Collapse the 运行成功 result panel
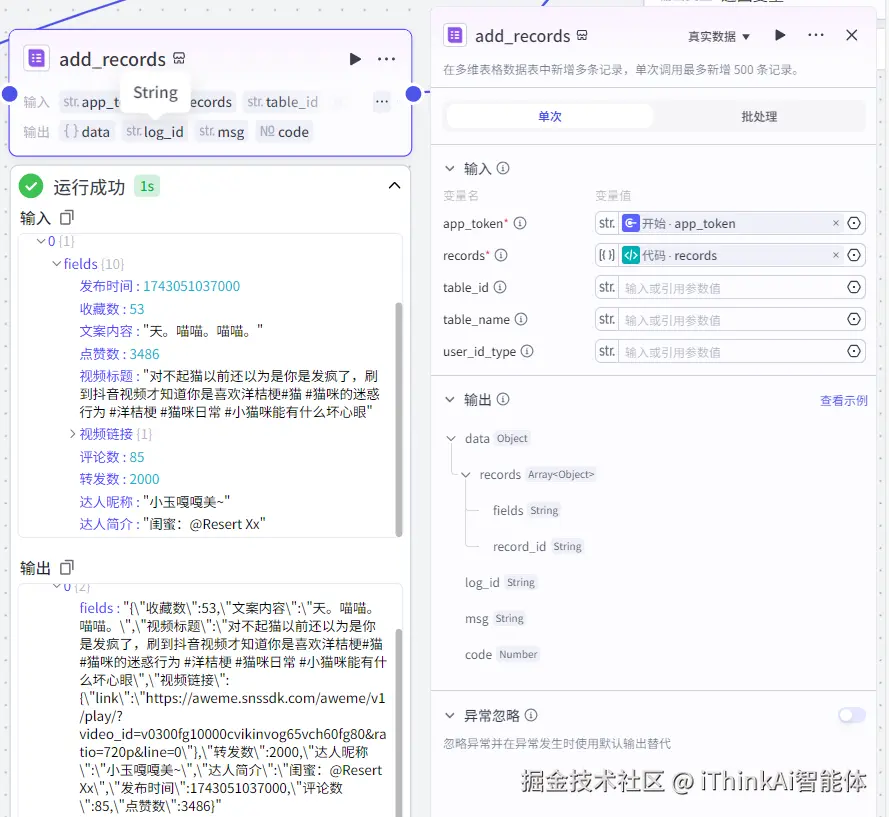Image resolution: width=889 pixels, height=817 pixels. coord(394,185)
